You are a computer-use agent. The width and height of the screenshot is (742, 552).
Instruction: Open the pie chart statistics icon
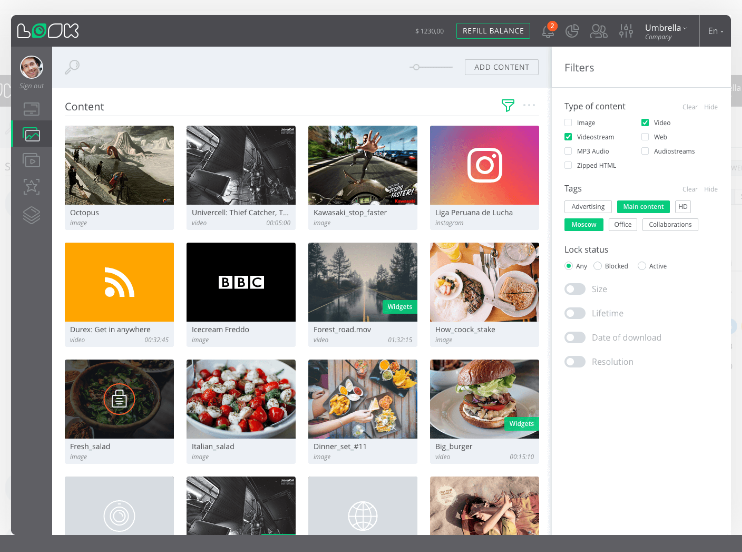point(573,31)
